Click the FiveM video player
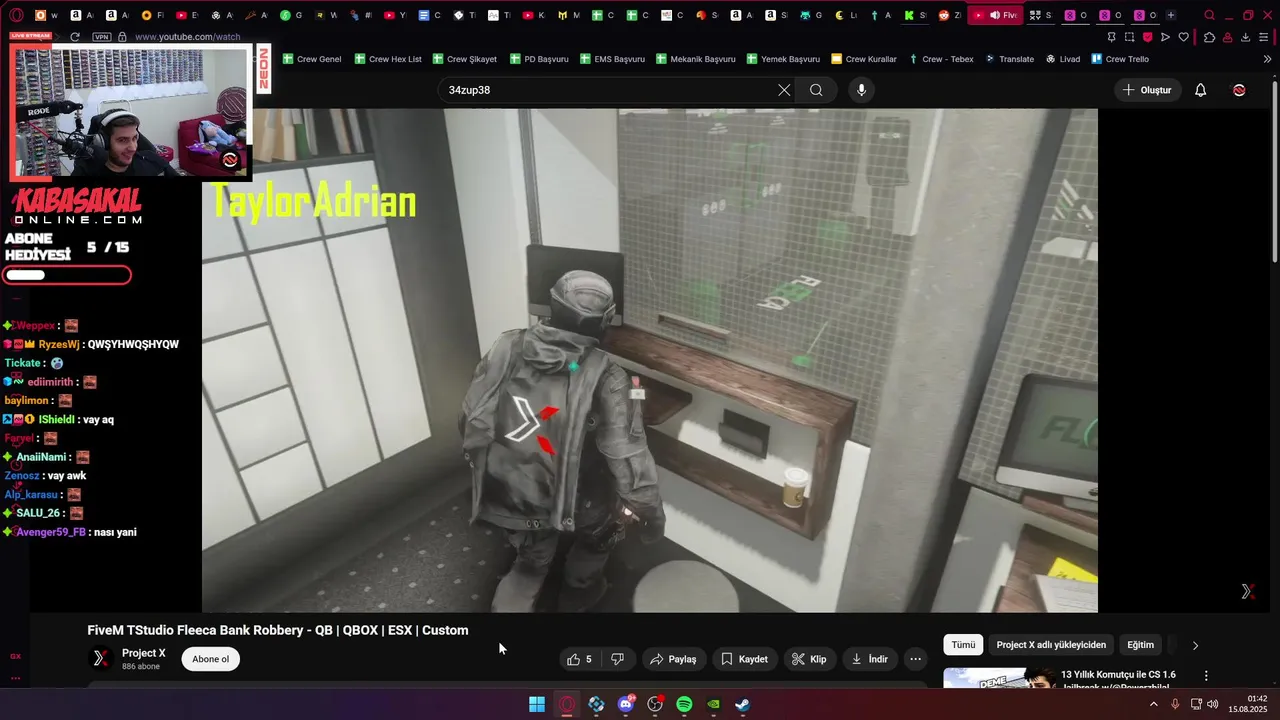Image resolution: width=1280 pixels, height=720 pixels. [650, 360]
